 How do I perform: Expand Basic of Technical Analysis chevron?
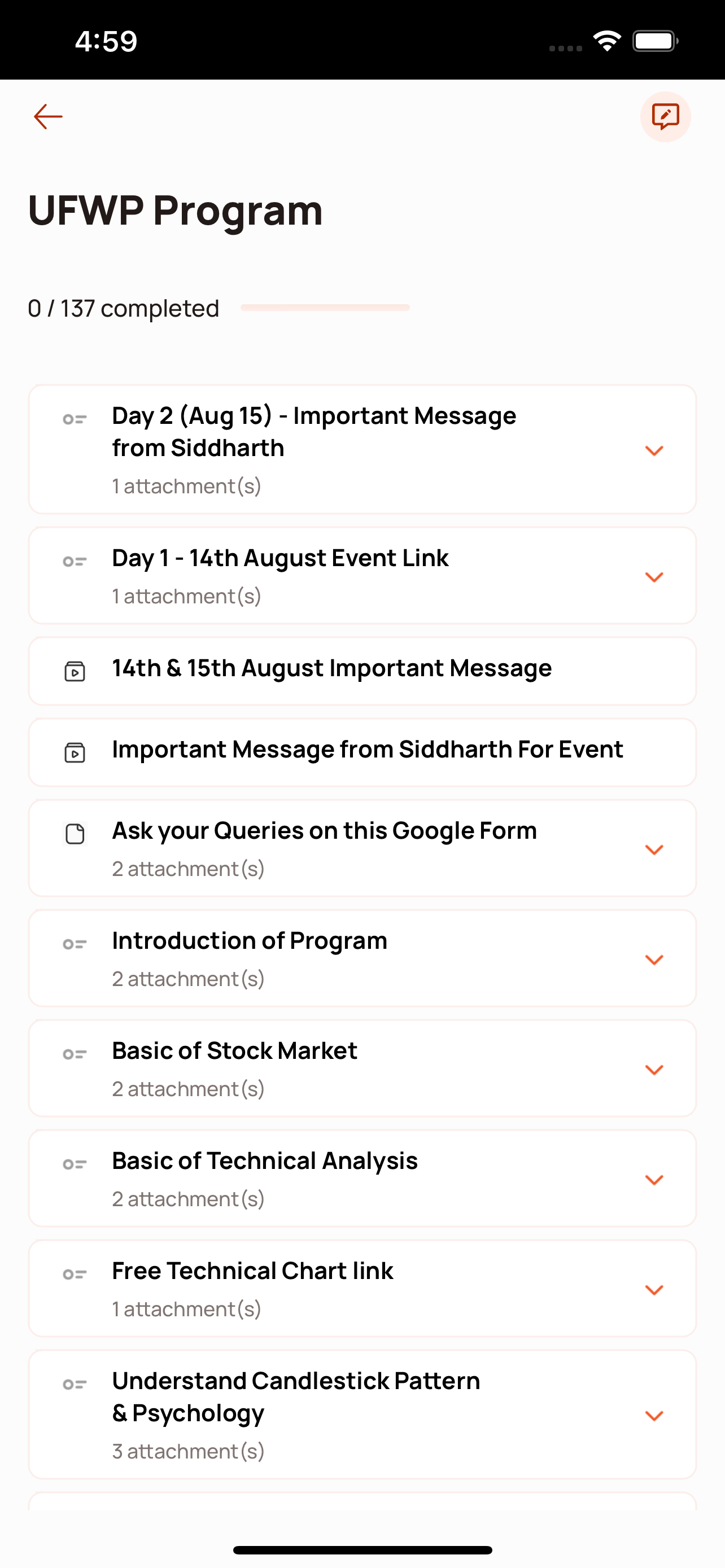[654, 1180]
